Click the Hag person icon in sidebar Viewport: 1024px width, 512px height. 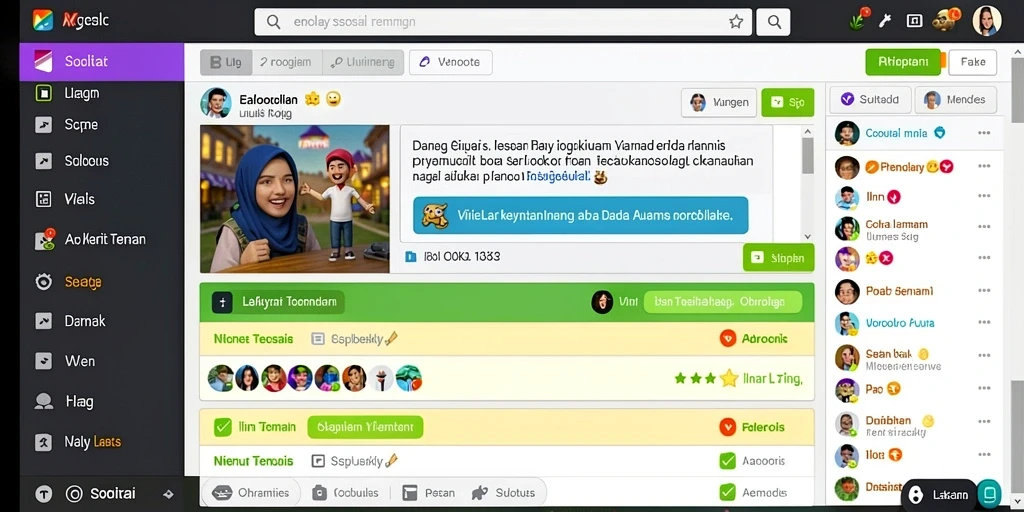[44, 402]
